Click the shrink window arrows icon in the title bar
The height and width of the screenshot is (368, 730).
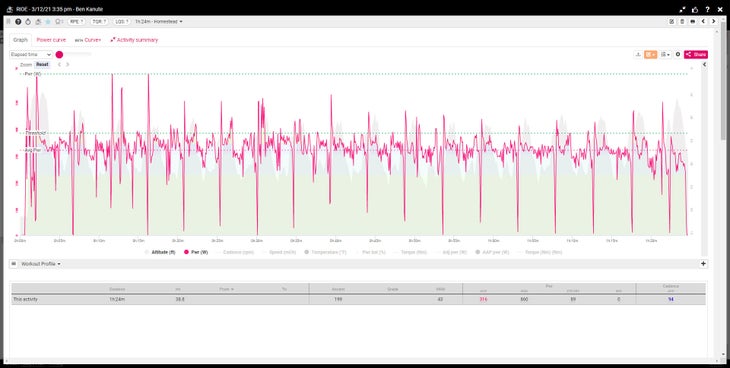[x=683, y=9]
